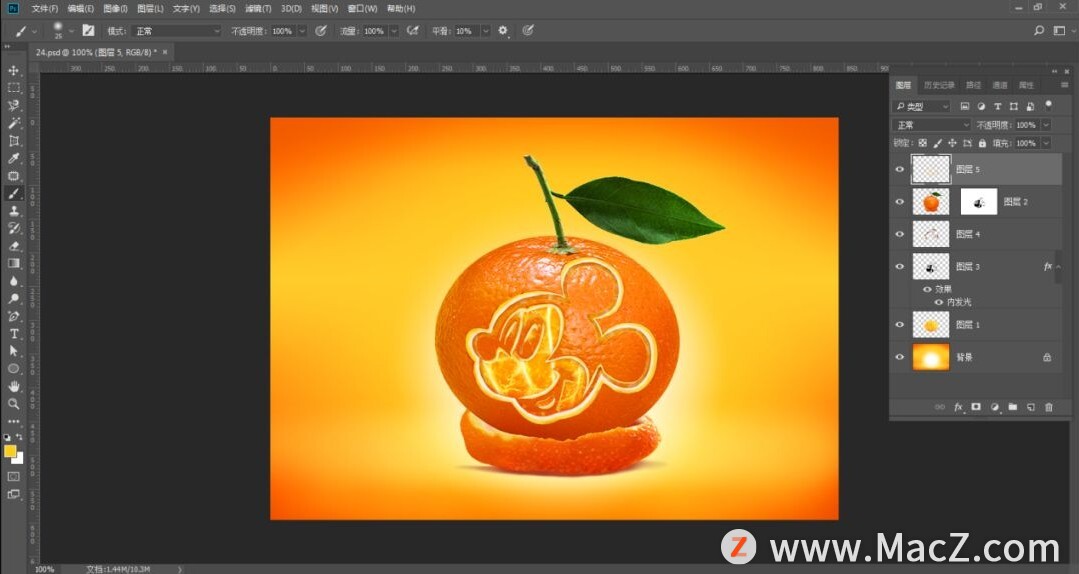Viewport: 1079px width, 574px height.
Task: Open smoothing options gear
Action: 503,30
